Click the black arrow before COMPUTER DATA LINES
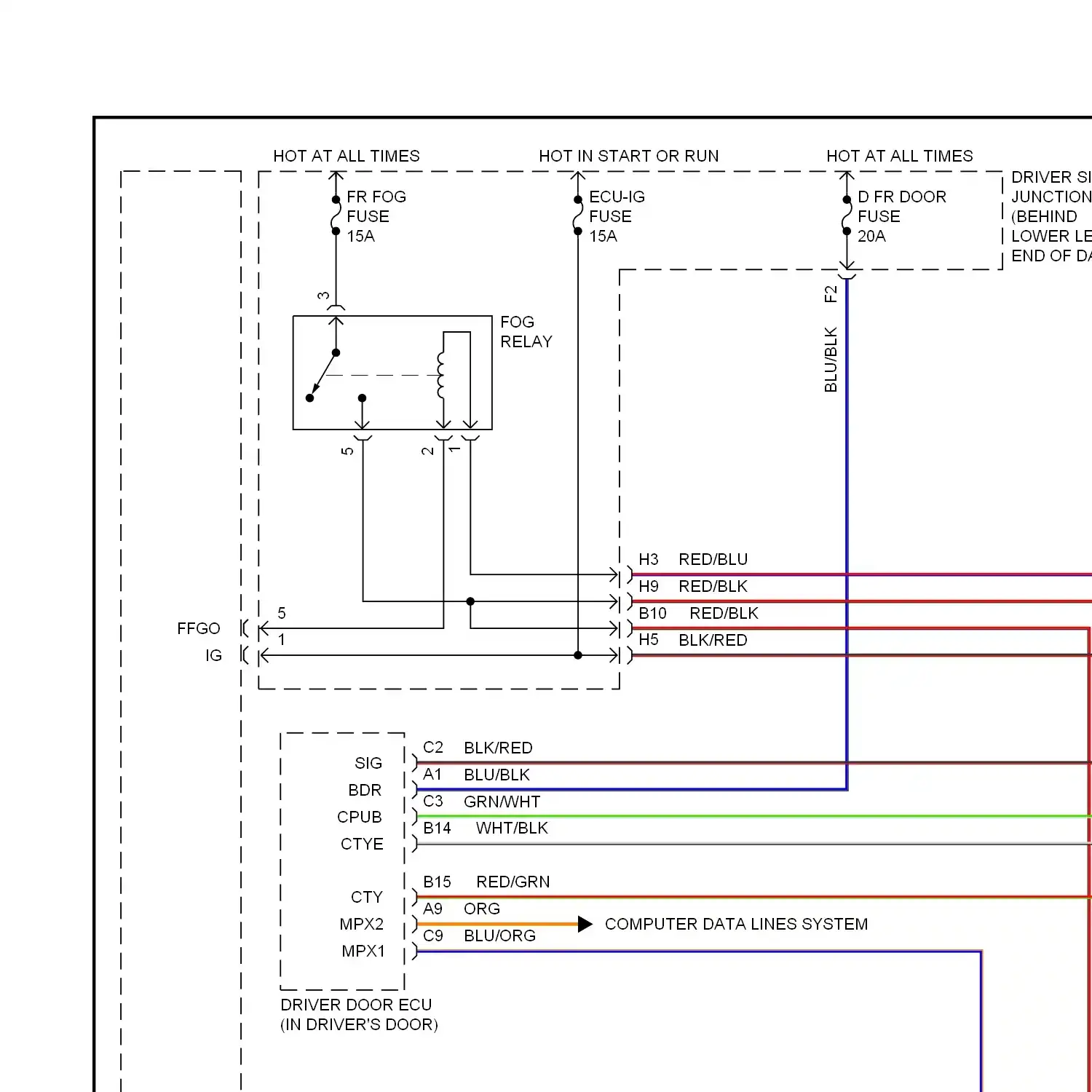The width and height of the screenshot is (1092, 1092). (x=585, y=925)
